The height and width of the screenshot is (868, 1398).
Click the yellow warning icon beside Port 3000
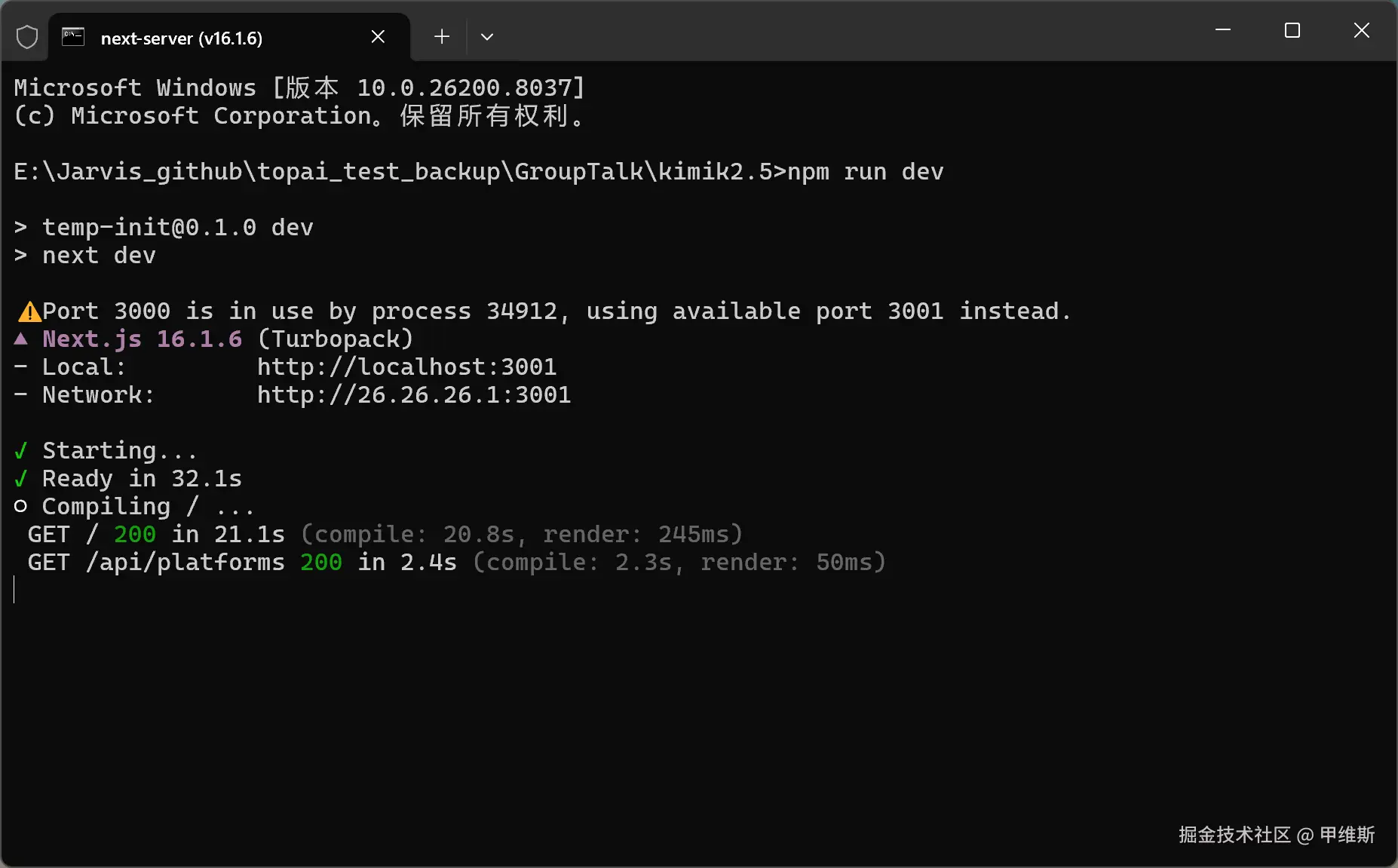[29, 311]
